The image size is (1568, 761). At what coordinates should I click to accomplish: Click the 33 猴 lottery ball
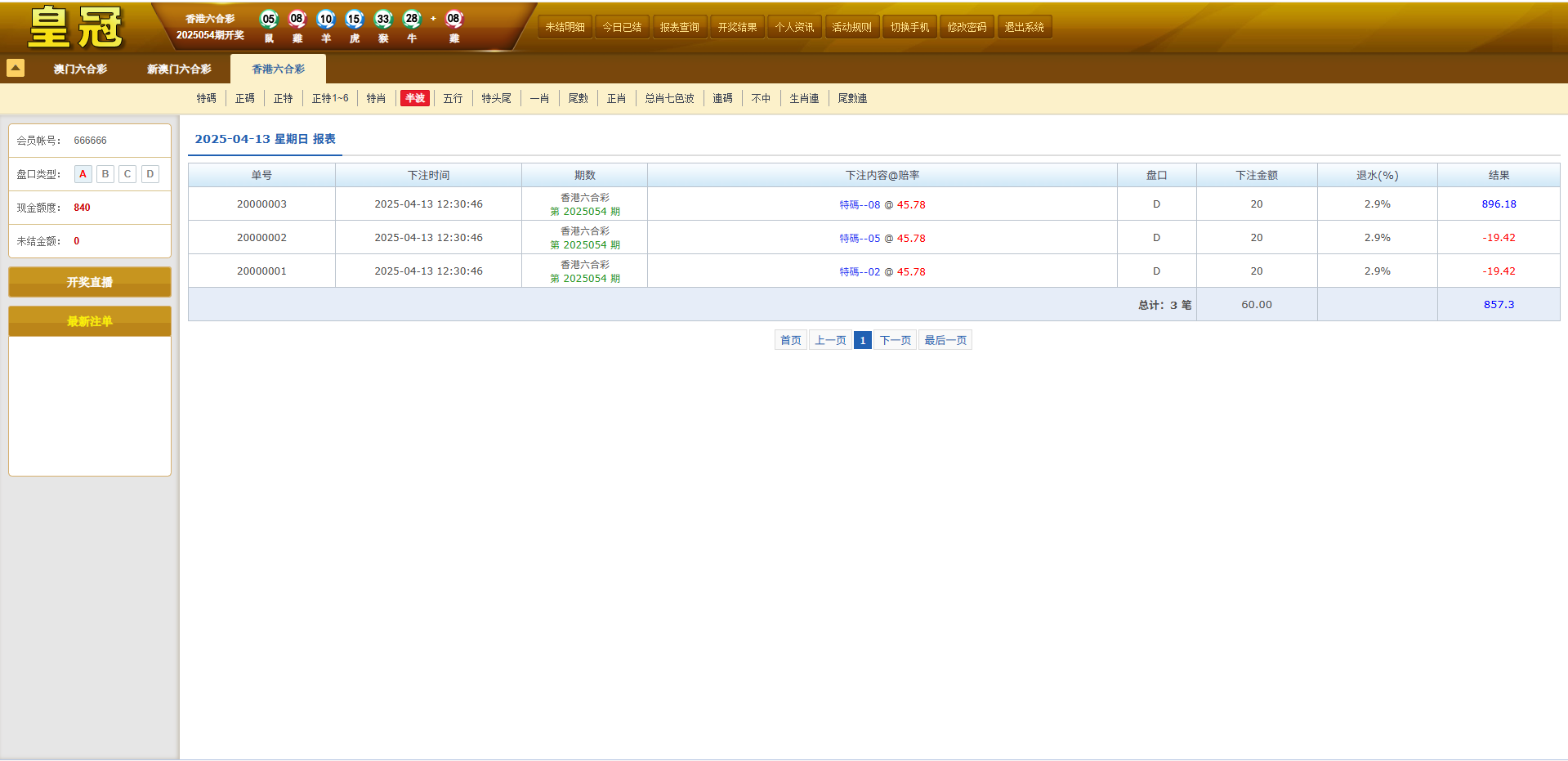383,18
